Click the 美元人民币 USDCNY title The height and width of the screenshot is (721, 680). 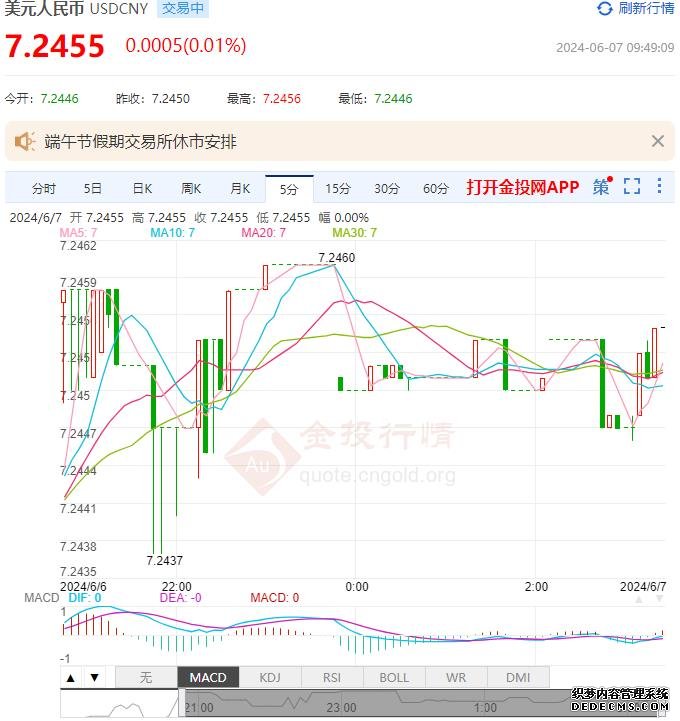76,8
